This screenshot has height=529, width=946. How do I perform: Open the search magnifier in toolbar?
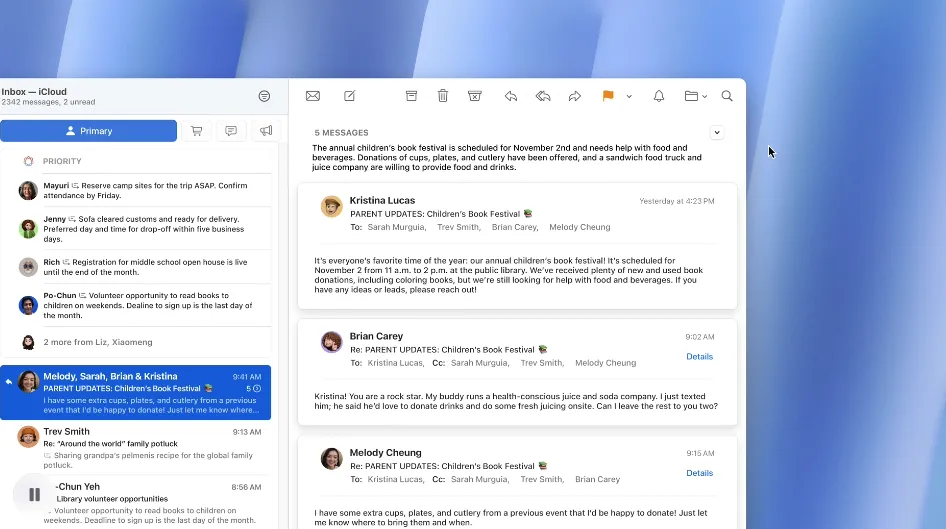click(727, 96)
